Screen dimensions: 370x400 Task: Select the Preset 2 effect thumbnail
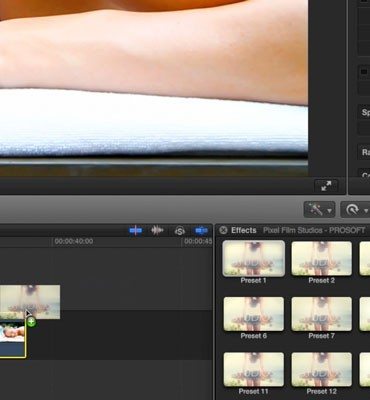pyautogui.click(x=321, y=259)
